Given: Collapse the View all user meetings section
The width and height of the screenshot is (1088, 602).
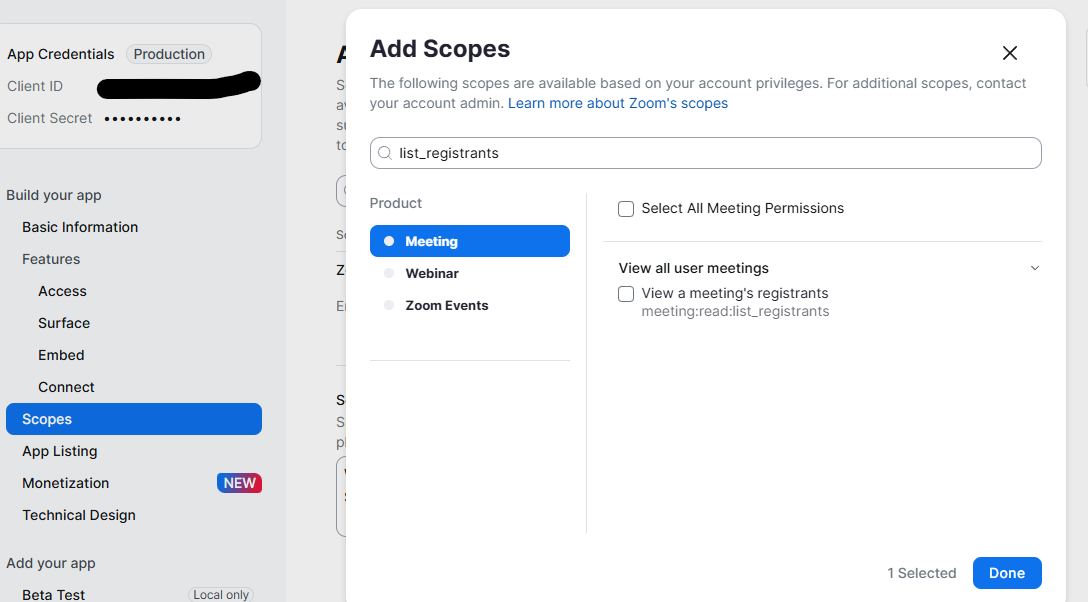Looking at the screenshot, I should coord(1035,268).
